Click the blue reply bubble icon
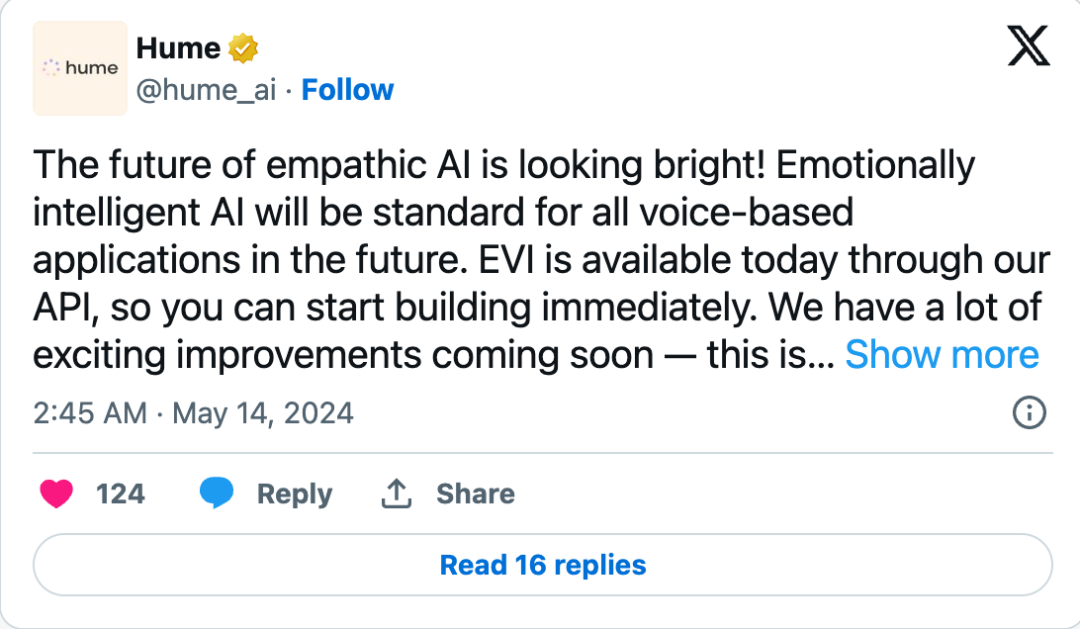 pyautogui.click(x=216, y=494)
